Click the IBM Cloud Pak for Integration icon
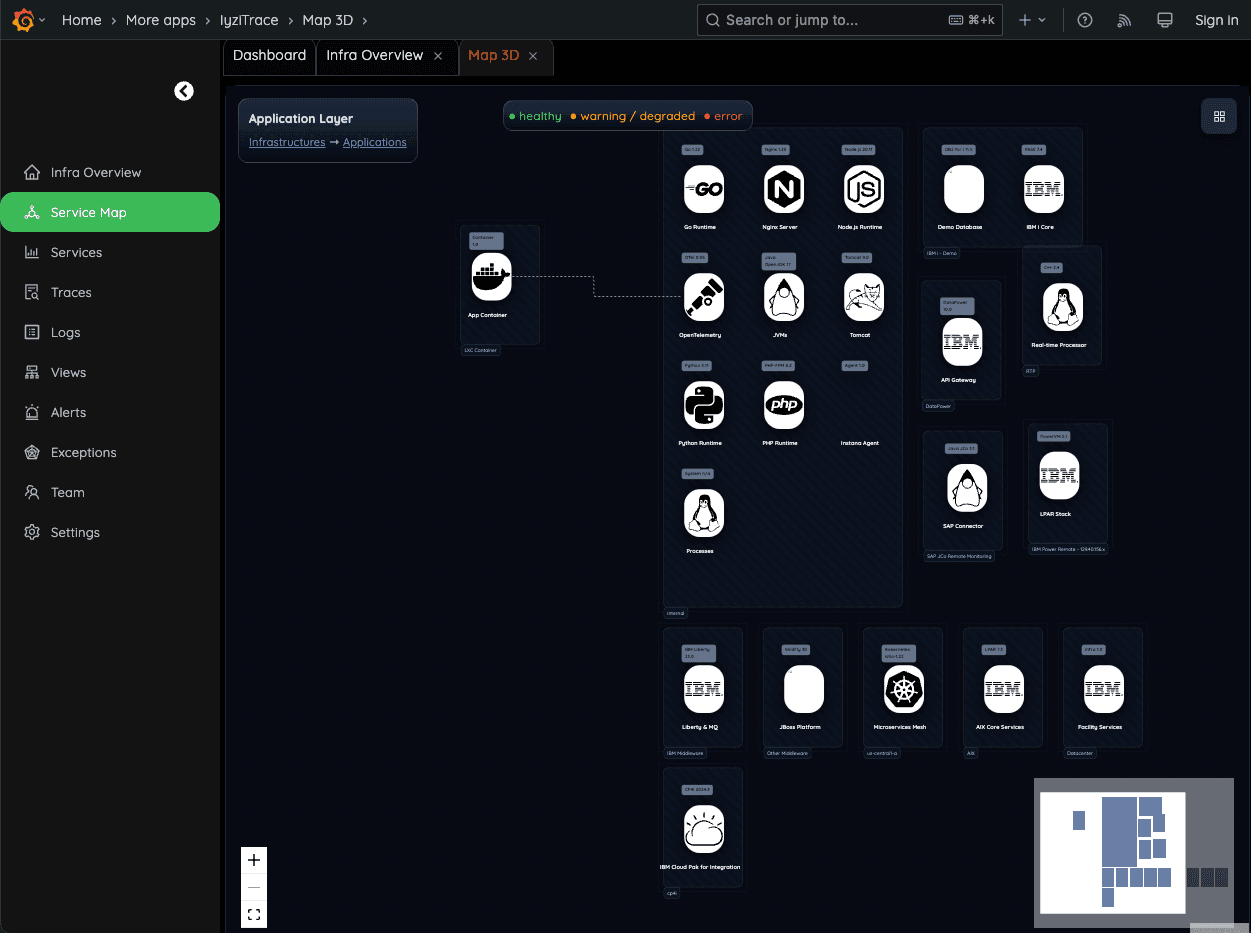 click(703, 829)
